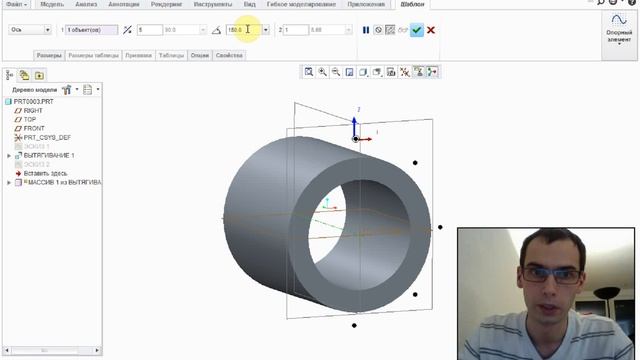Click the tree columns display icon
Viewport: 640px width, 360px height.
pos(87,89)
